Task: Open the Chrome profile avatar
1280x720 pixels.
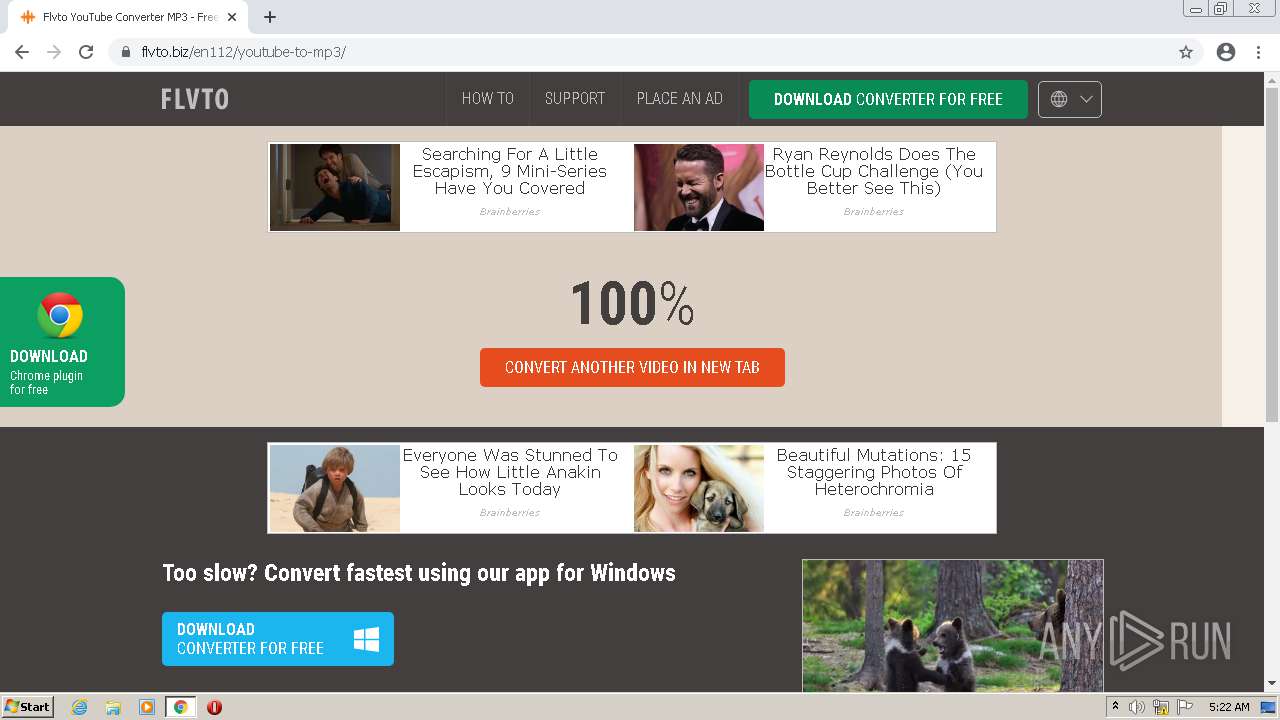Action: click(1226, 52)
